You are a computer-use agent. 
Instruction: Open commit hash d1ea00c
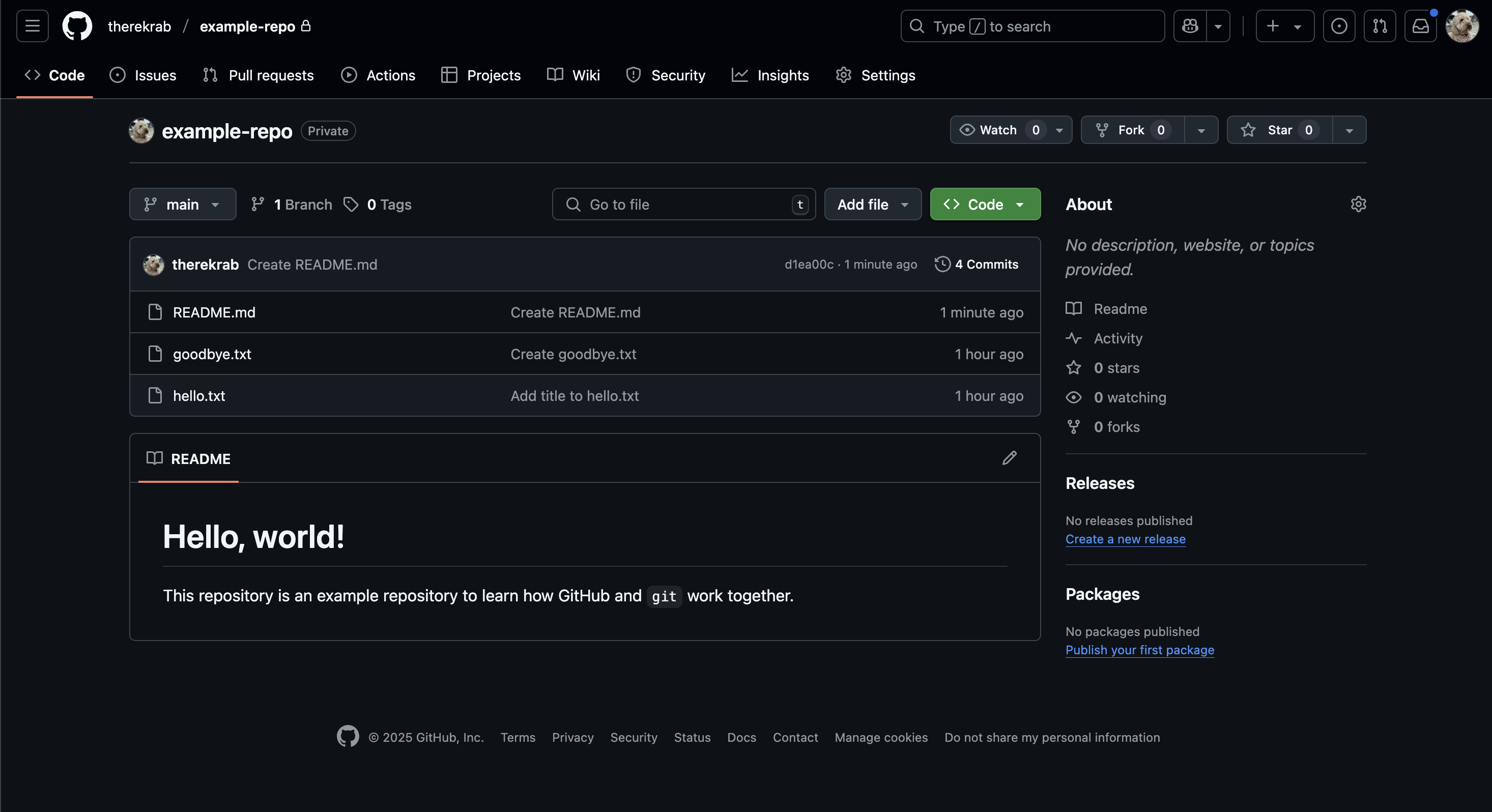coord(809,264)
